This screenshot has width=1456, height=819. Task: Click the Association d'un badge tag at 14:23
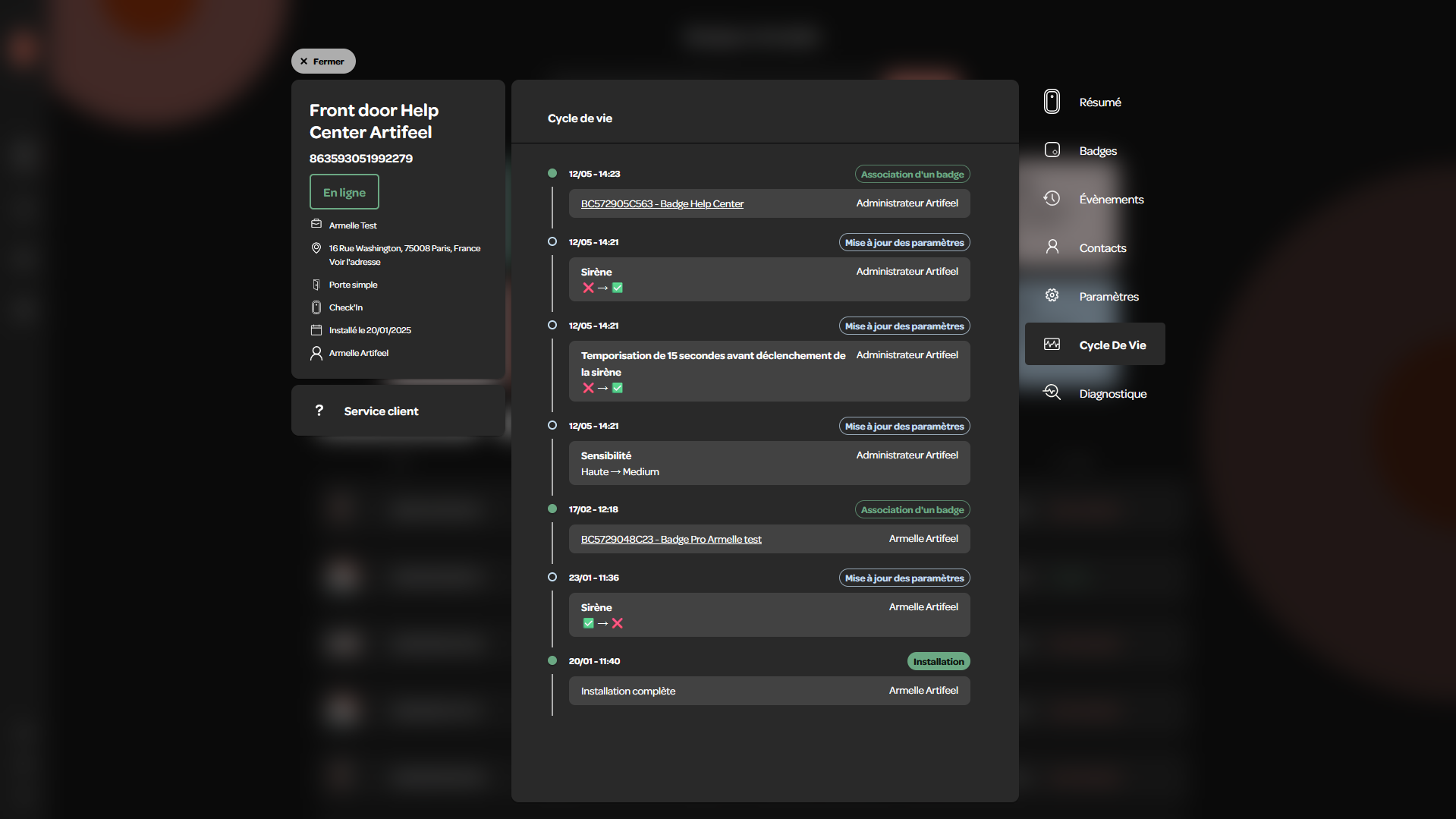pos(912,174)
